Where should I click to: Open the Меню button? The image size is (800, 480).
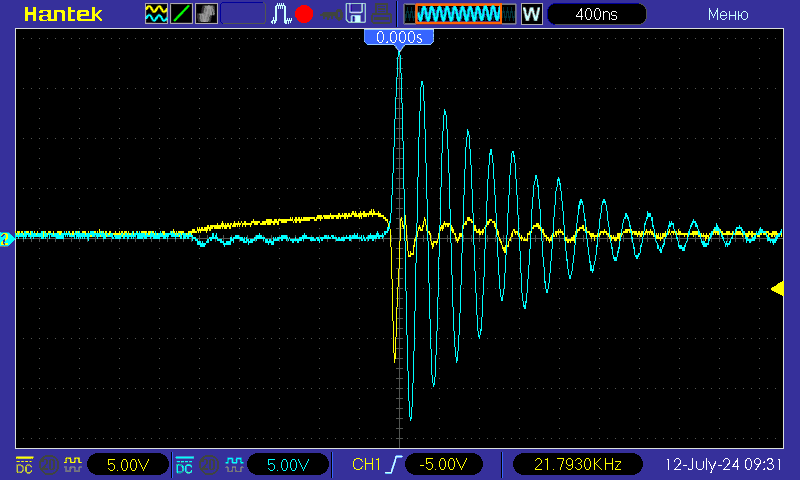click(728, 14)
